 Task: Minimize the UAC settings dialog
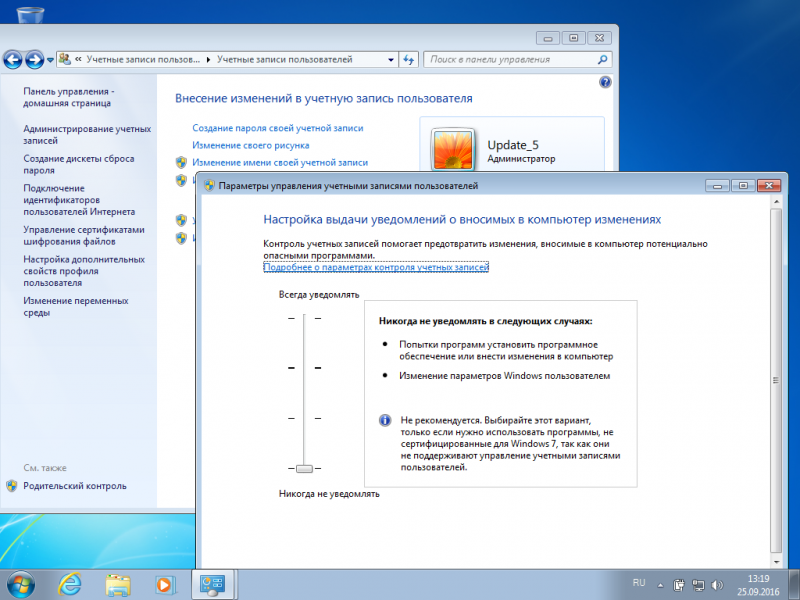pos(717,186)
